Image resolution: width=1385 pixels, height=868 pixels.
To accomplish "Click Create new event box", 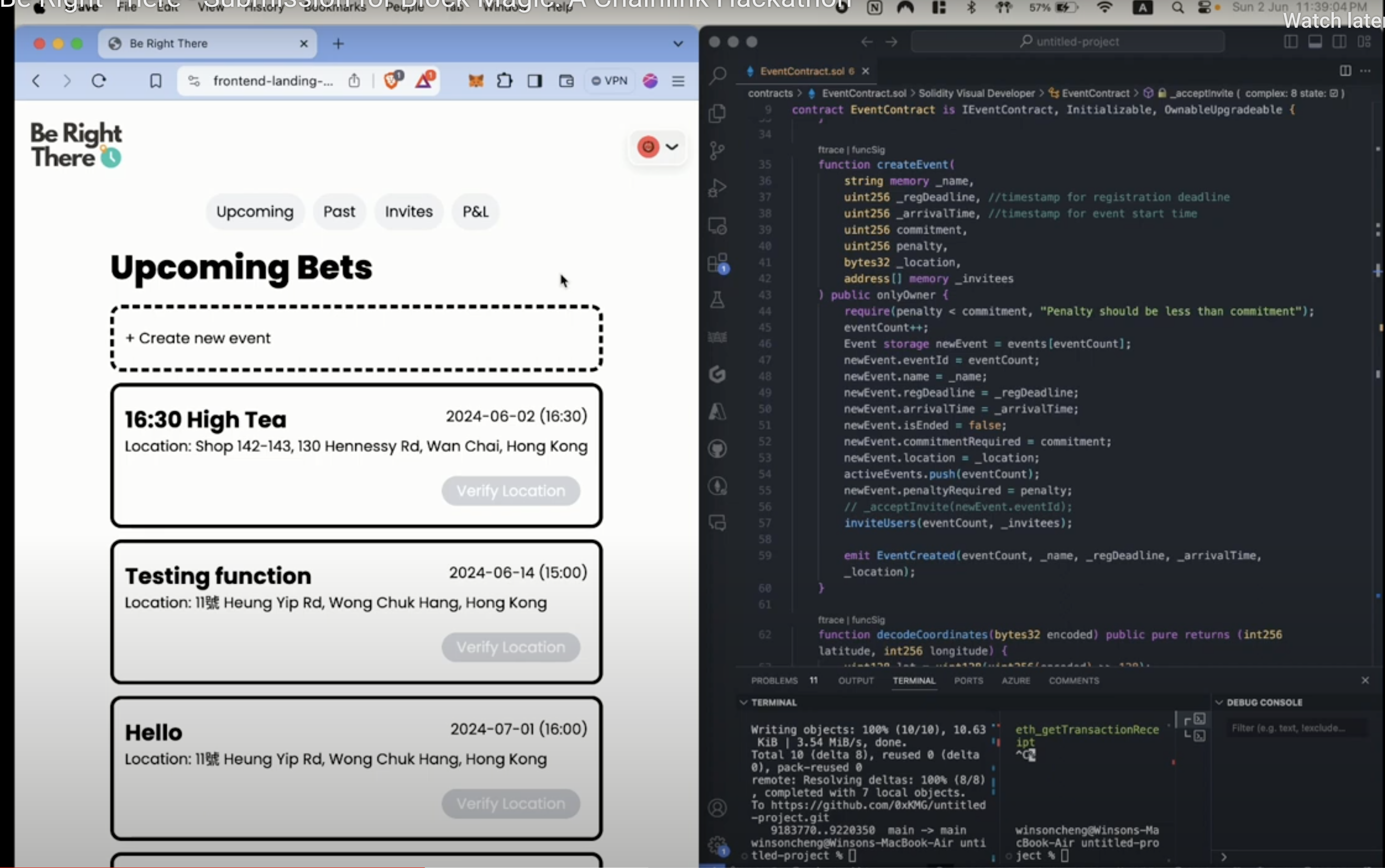I will click(356, 338).
